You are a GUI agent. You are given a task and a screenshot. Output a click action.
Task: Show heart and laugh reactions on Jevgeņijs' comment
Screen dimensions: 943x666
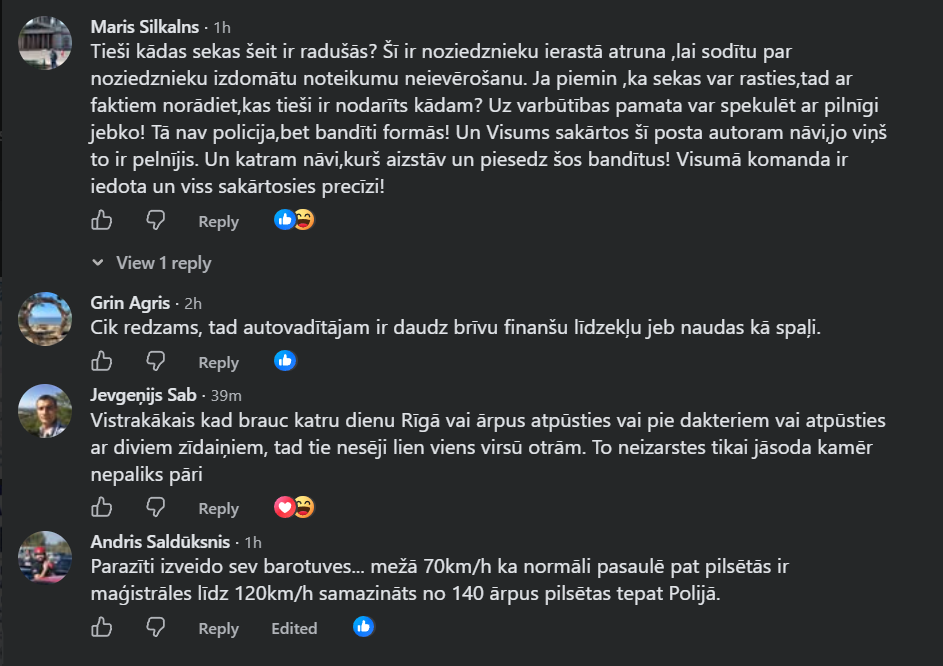(294, 507)
